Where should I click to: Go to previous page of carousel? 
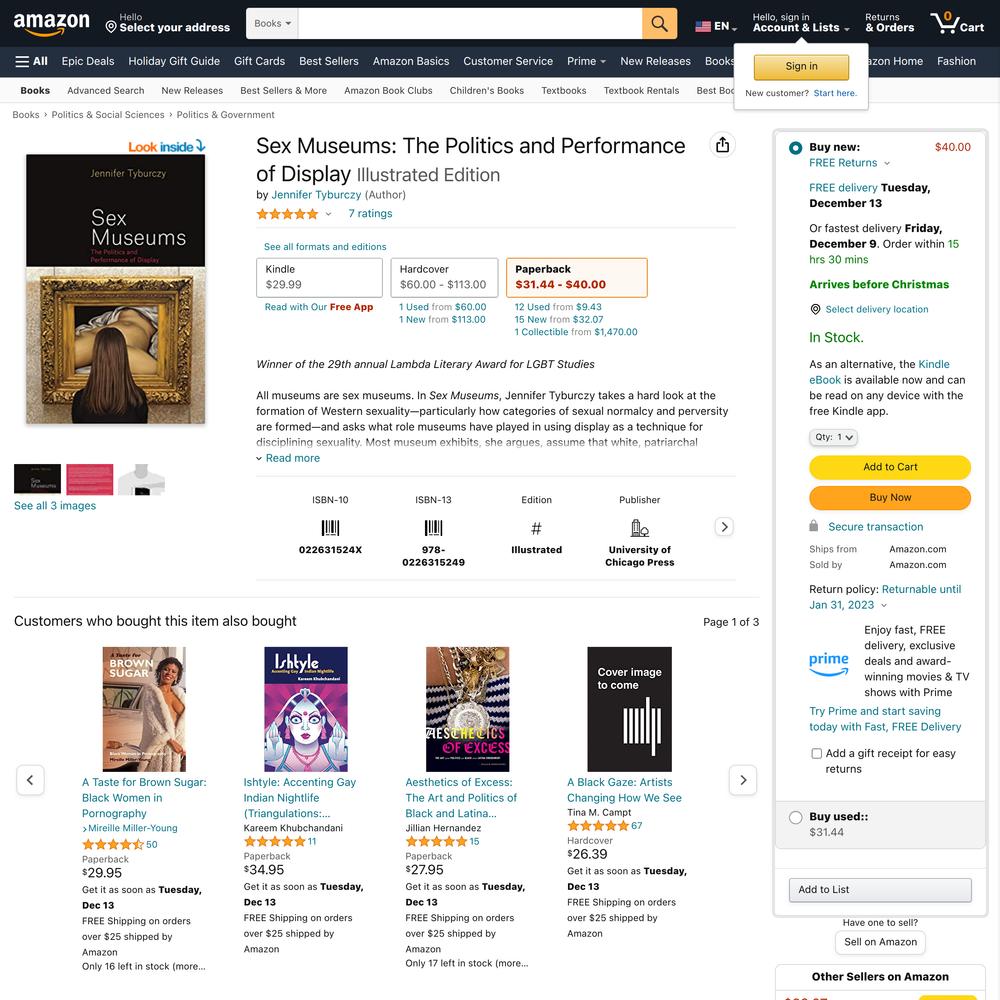[x=30, y=780]
